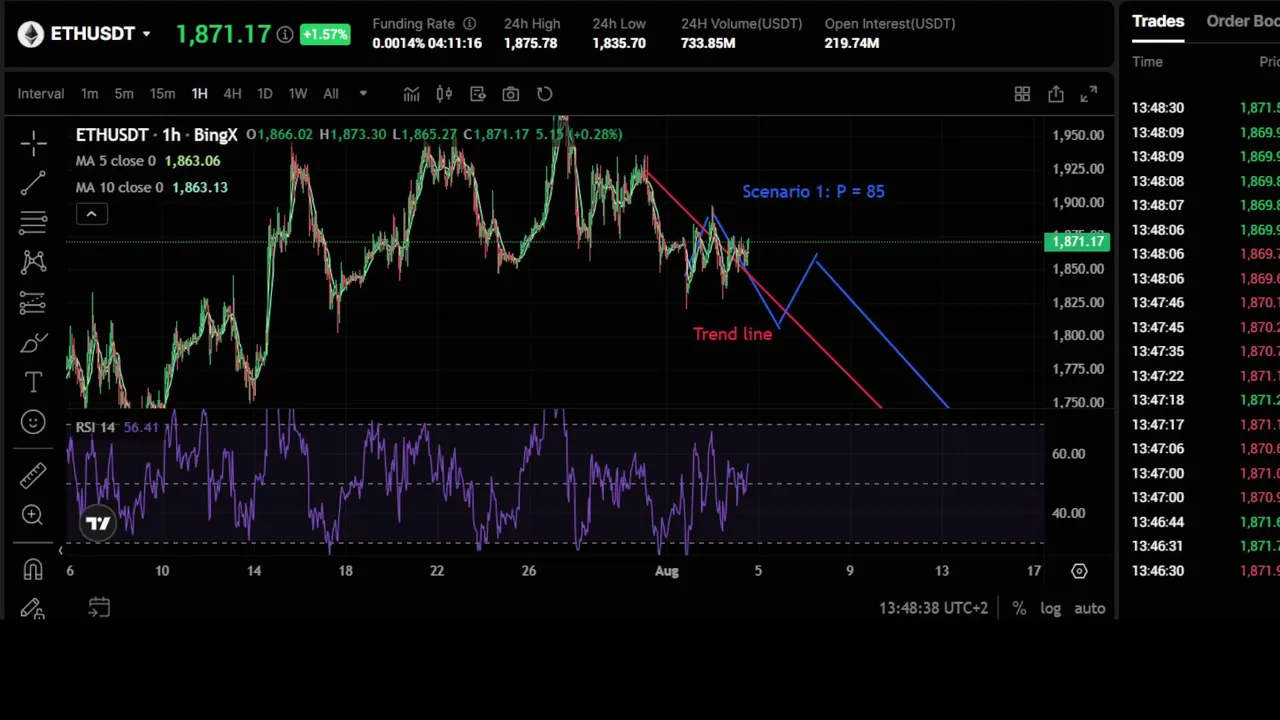Take a chart snapshot with camera icon
1280x720 pixels.
click(x=511, y=94)
